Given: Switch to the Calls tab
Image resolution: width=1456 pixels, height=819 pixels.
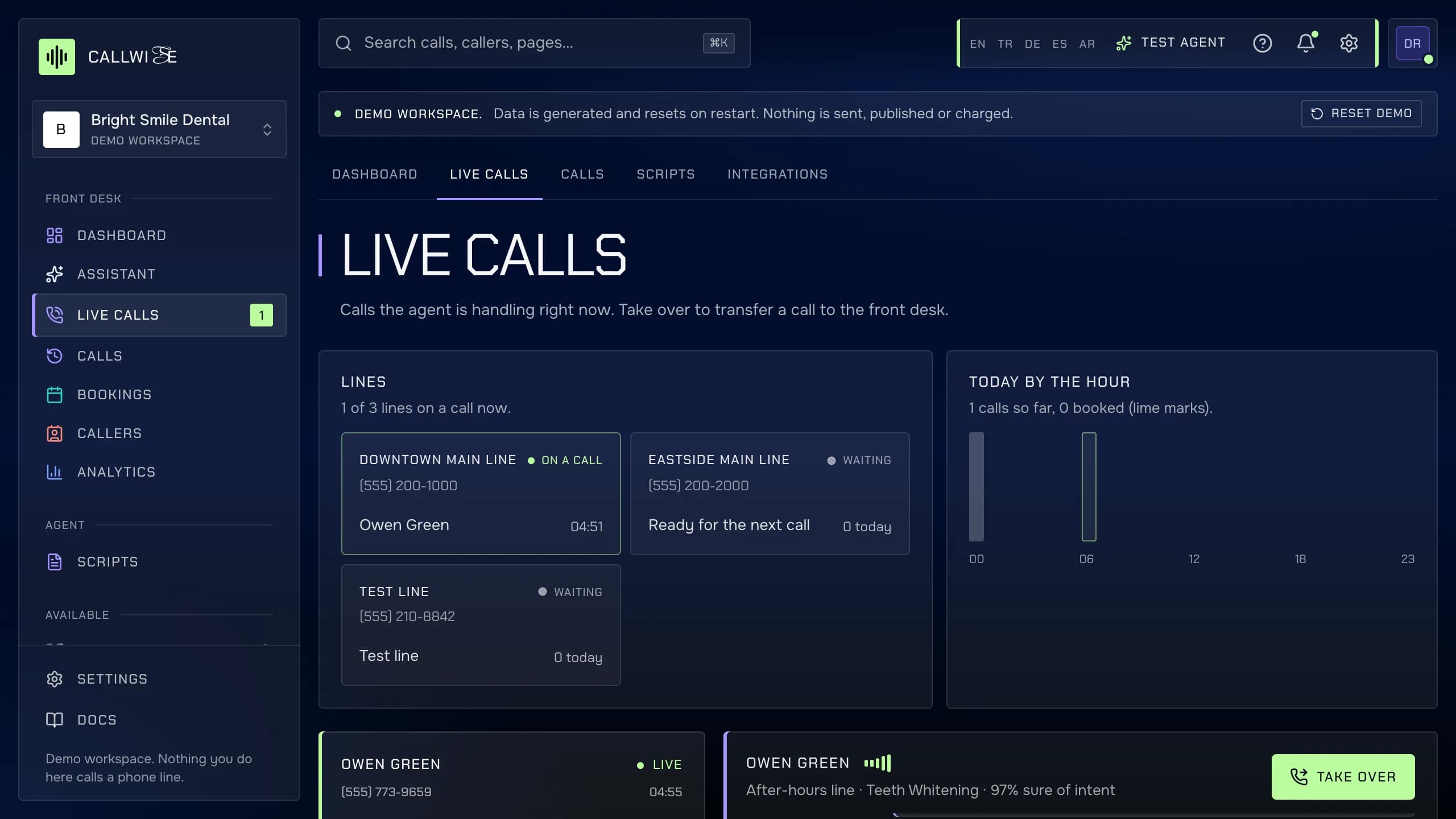Looking at the screenshot, I should click(582, 174).
